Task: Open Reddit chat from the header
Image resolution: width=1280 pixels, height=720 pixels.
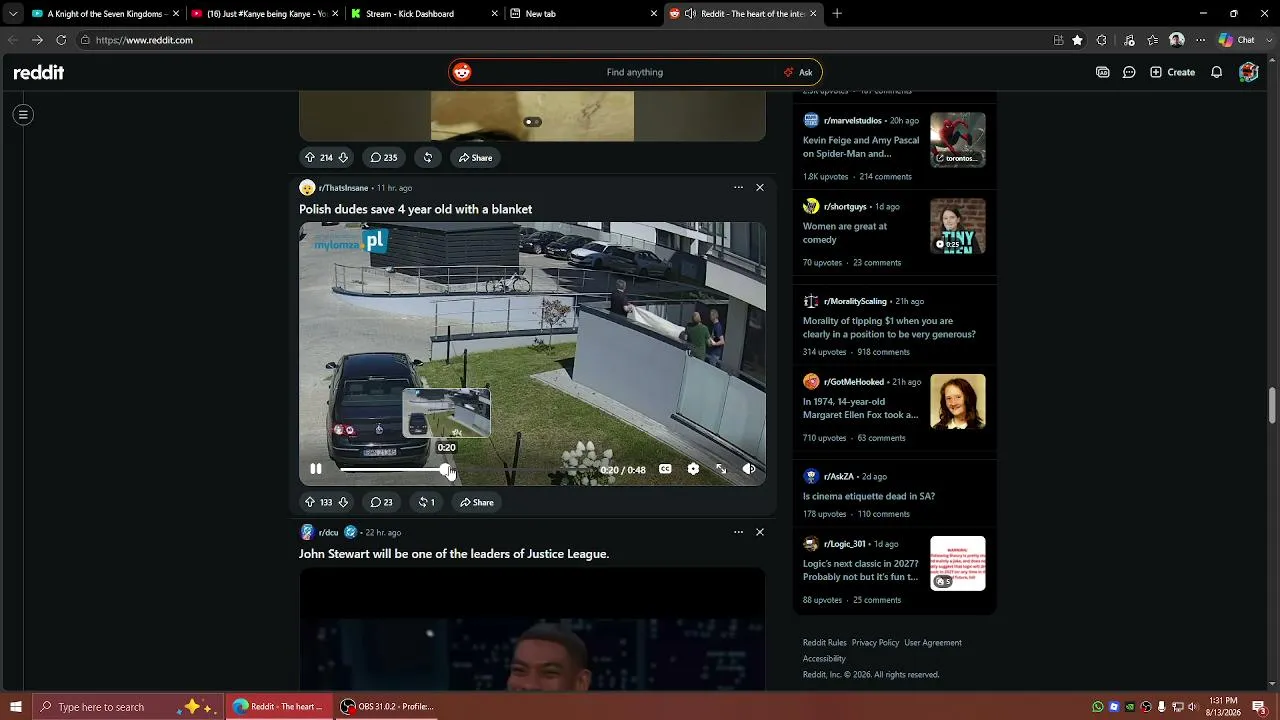Action: click(1129, 72)
